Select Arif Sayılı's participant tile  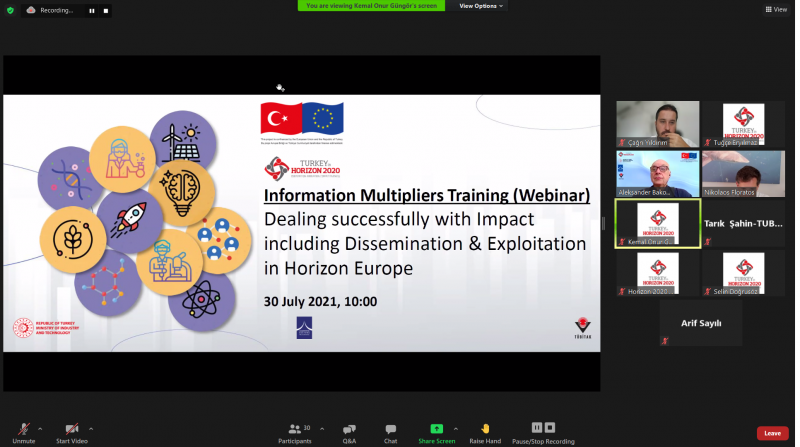pos(701,323)
